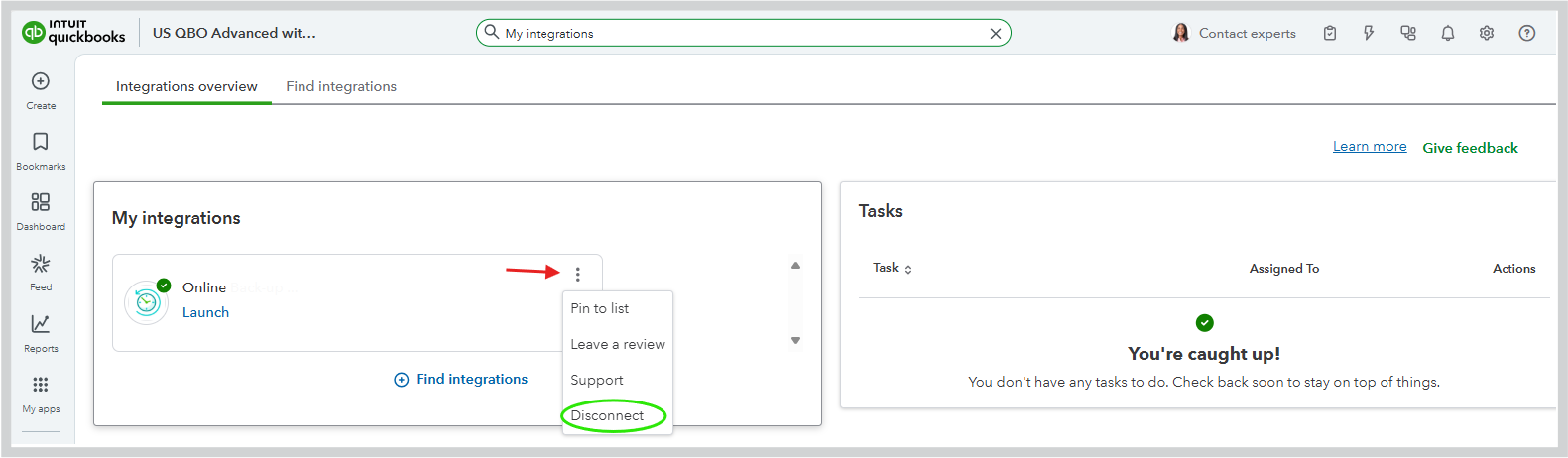Viewport: 1568px width, 458px height.
Task: Open the Feed sidebar icon
Action: [41, 264]
